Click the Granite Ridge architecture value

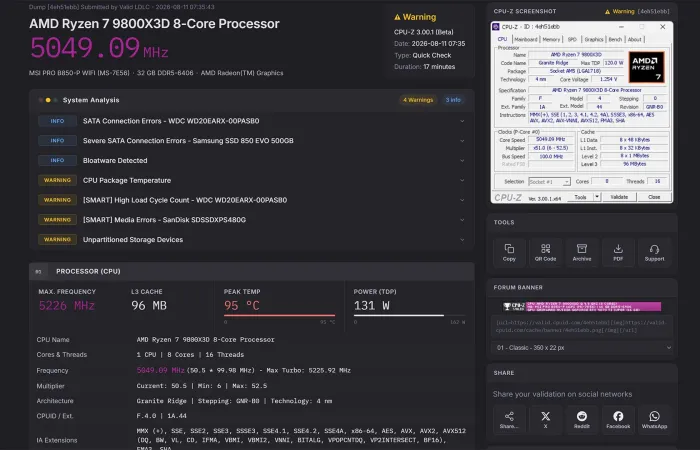[x=161, y=401]
